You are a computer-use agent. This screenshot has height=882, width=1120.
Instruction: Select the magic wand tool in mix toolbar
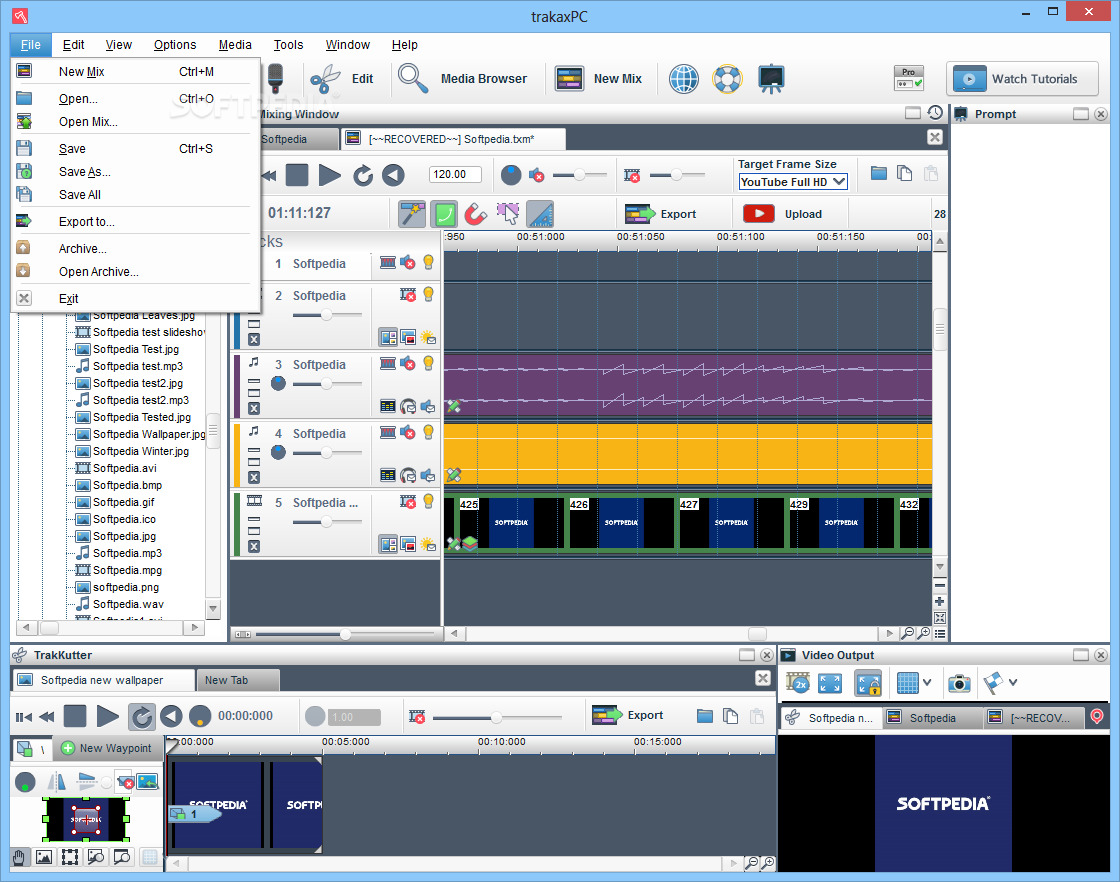tap(412, 214)
